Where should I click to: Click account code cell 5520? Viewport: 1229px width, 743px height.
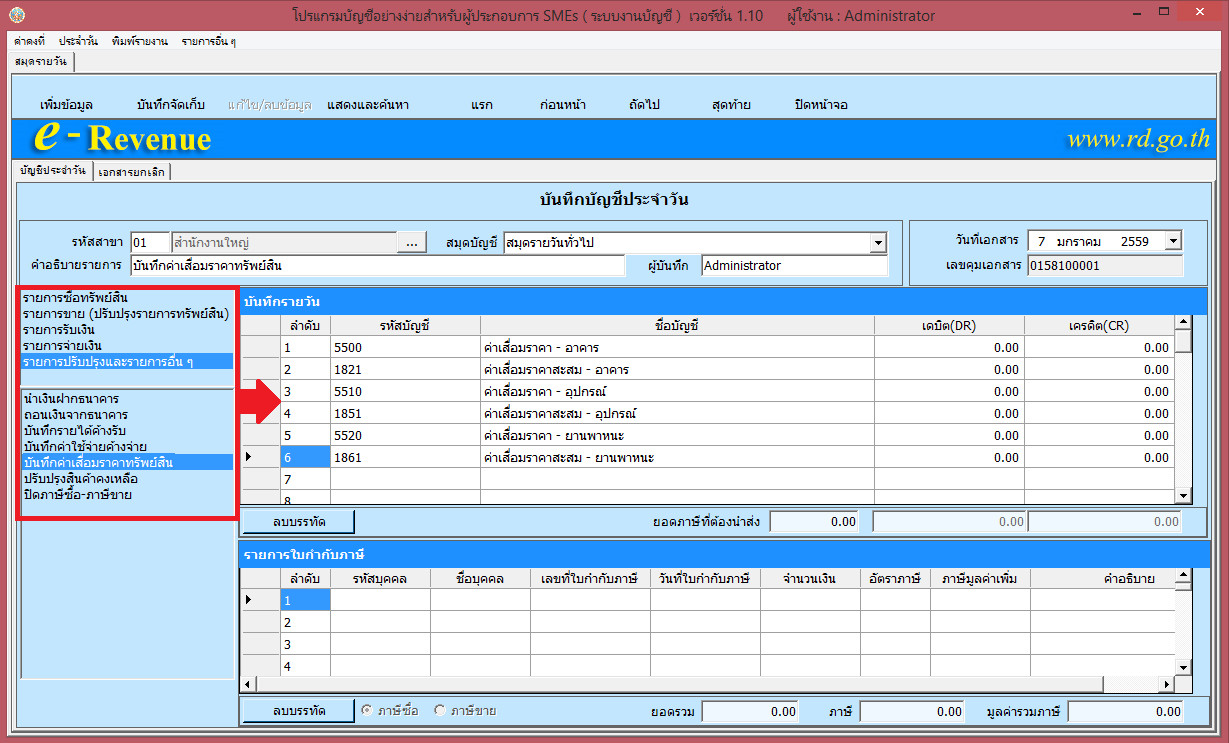405,435
